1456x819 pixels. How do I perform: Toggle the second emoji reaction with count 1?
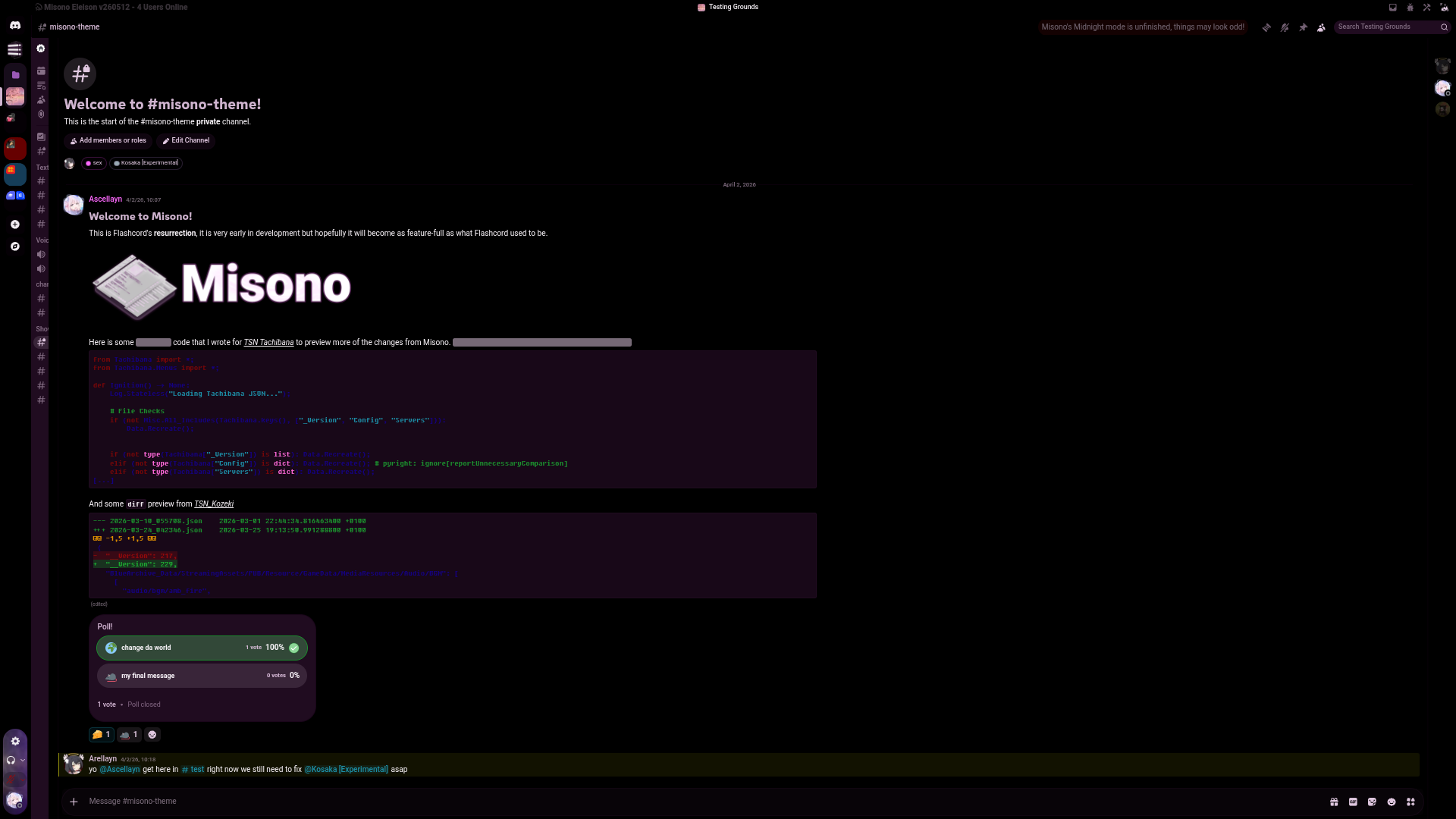(x=129, y=735)
